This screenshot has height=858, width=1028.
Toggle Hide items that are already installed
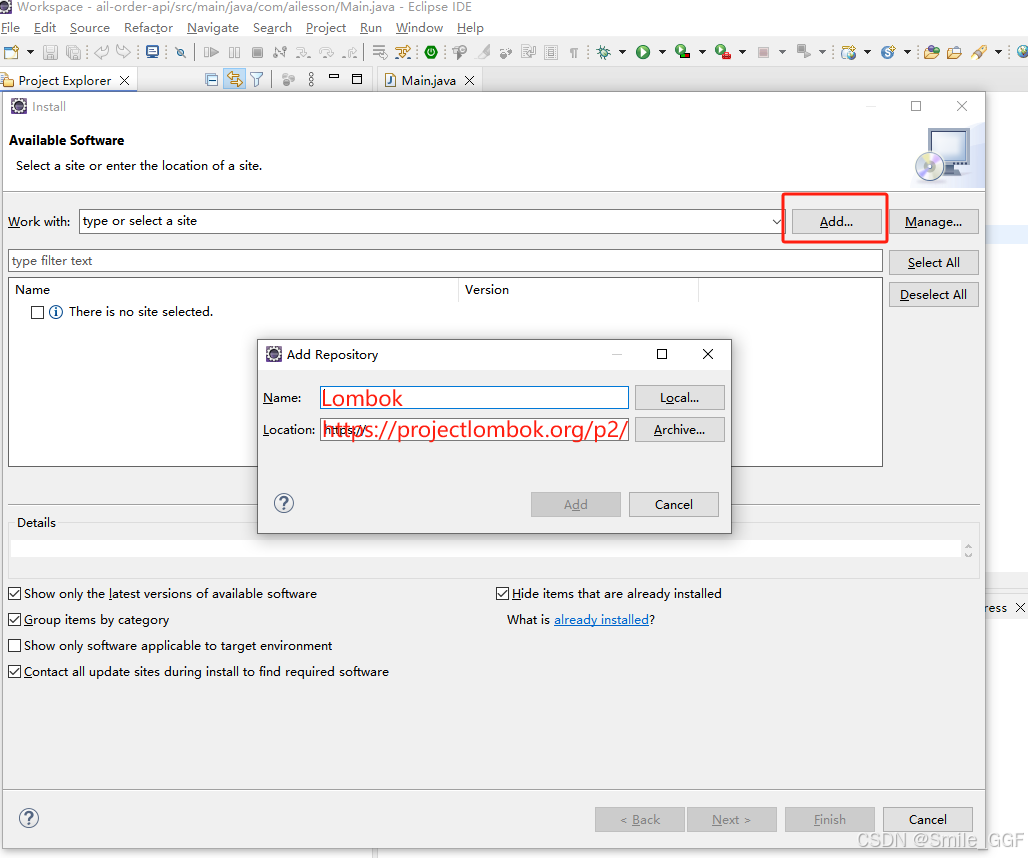[x=502, y=594]
